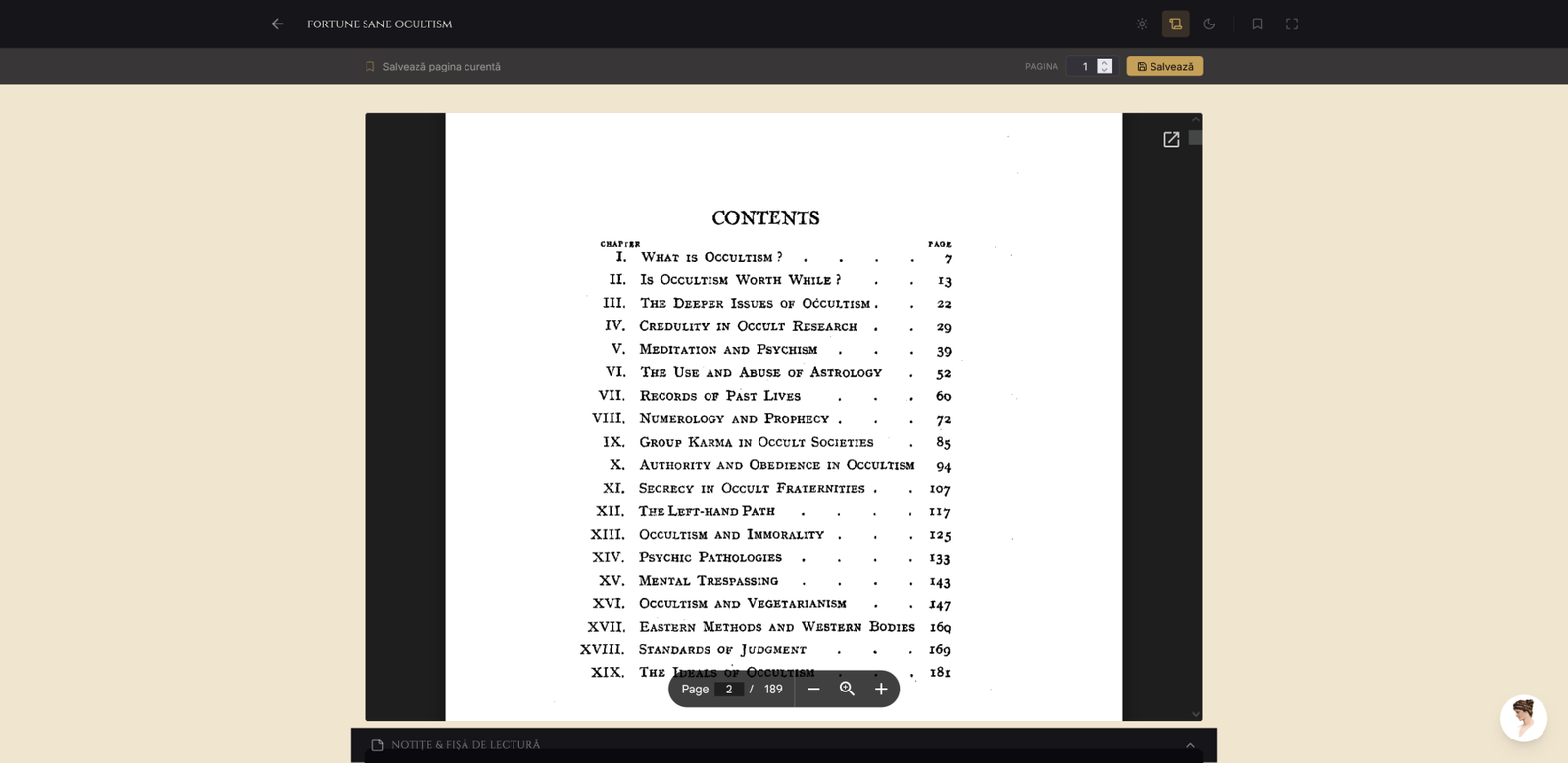
Task: Click chapter entry "What is Occultism?"
Action: click(x=711, y=257)
